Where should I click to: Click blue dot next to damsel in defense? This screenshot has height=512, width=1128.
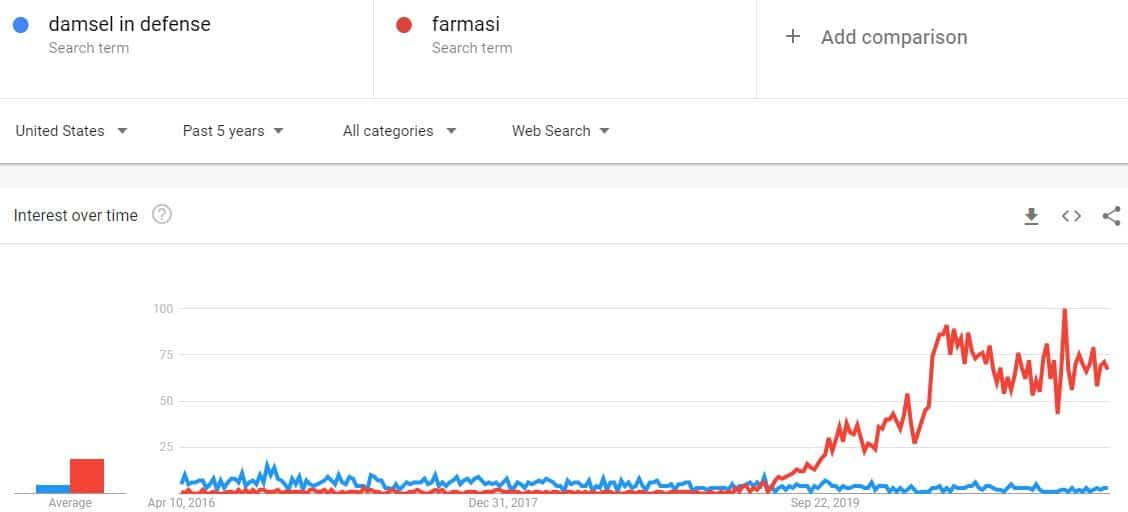pyautogui.click(x=20, y=25)
